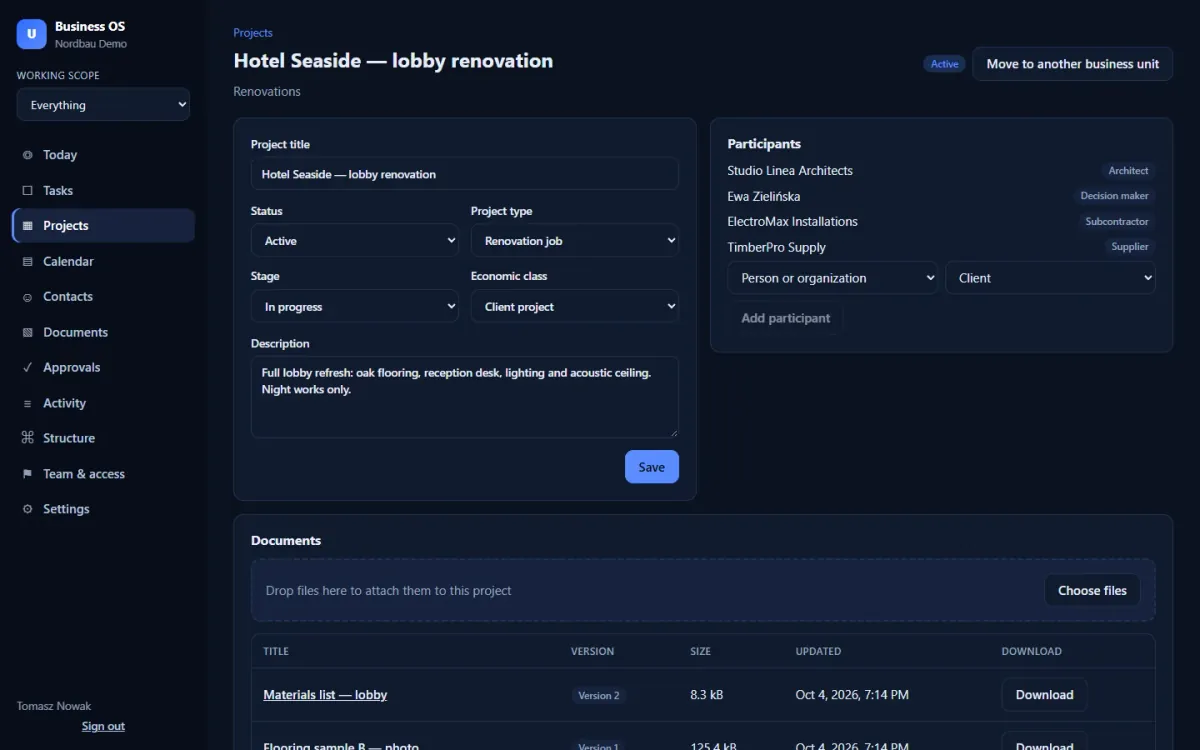Click the 8.3 kB size cell

pos(707,695)
